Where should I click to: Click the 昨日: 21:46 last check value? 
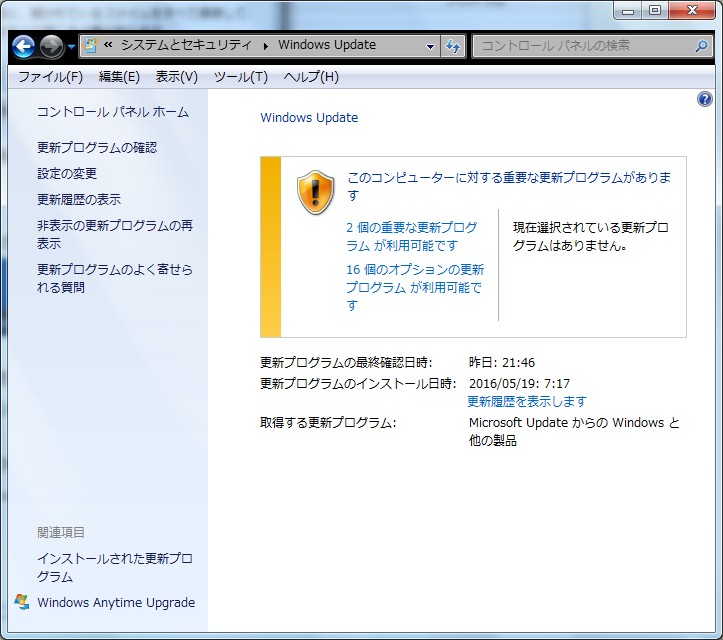click(502, 362)
